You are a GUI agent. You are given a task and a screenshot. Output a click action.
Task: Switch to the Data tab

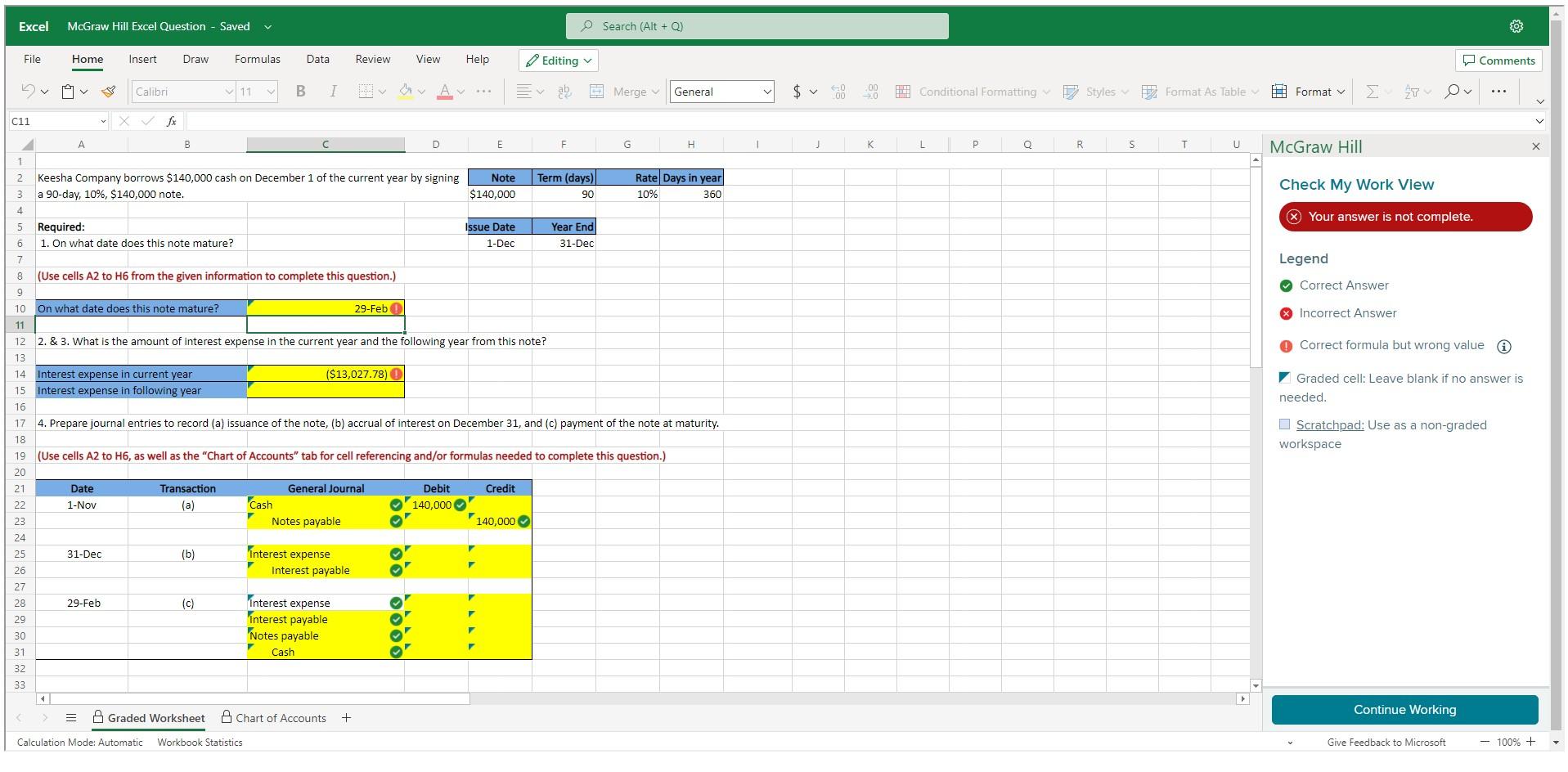(318, 59)
